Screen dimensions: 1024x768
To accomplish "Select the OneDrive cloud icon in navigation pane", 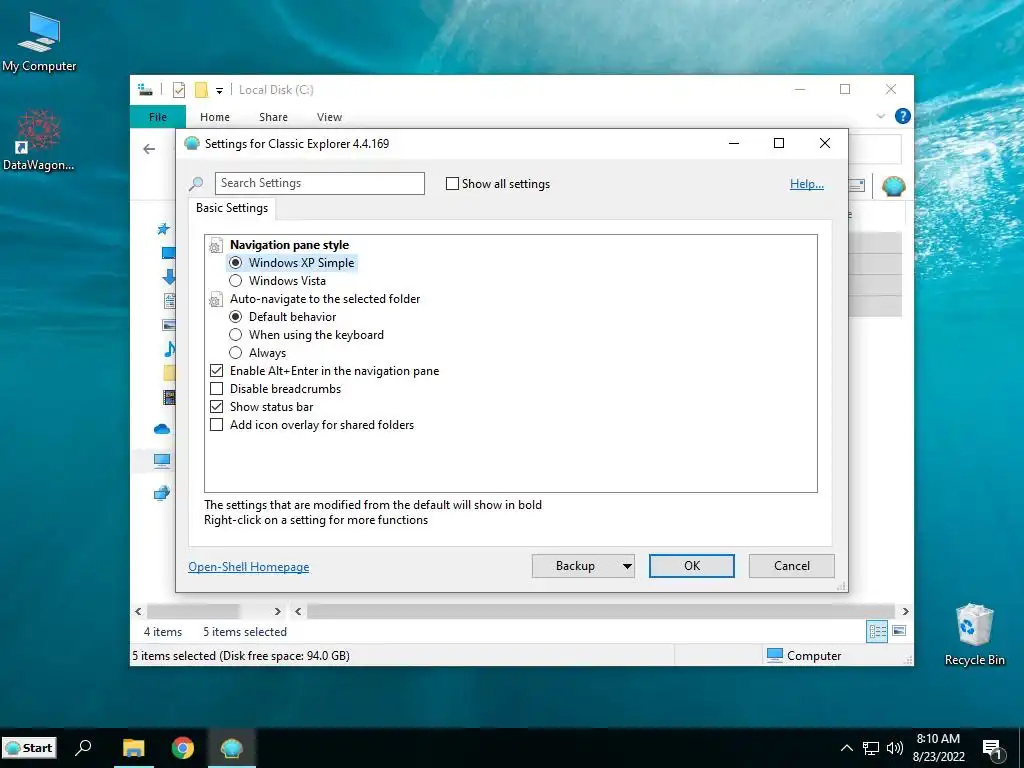I will (162, 429).
